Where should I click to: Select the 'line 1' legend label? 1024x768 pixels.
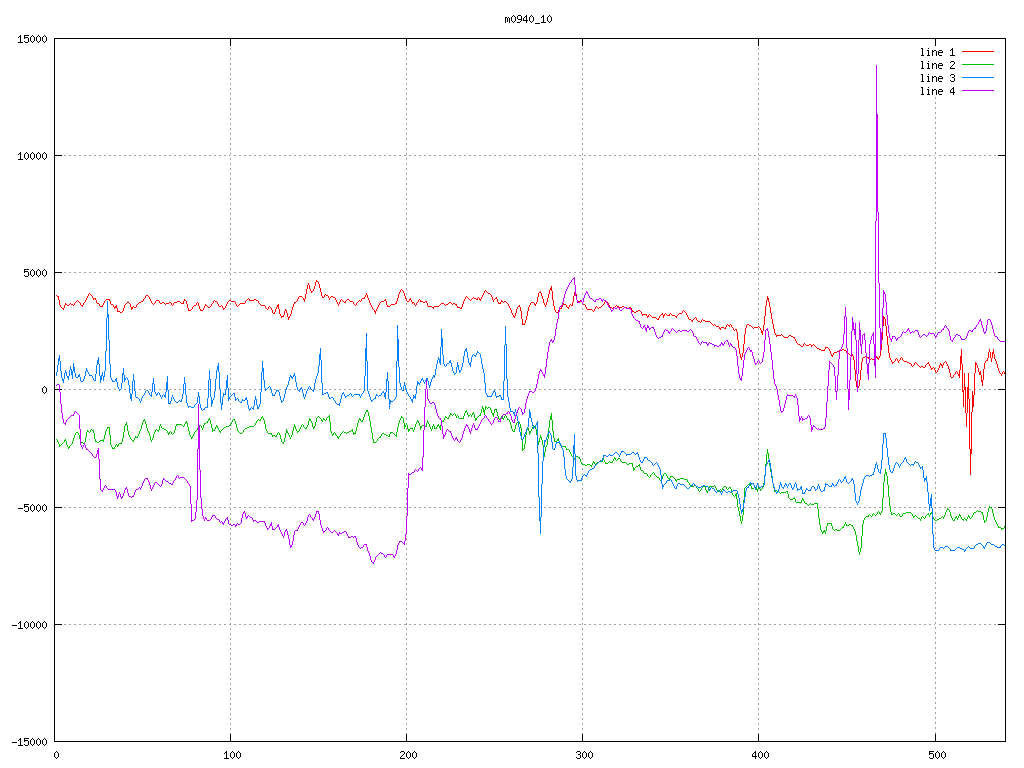point(937,52)
